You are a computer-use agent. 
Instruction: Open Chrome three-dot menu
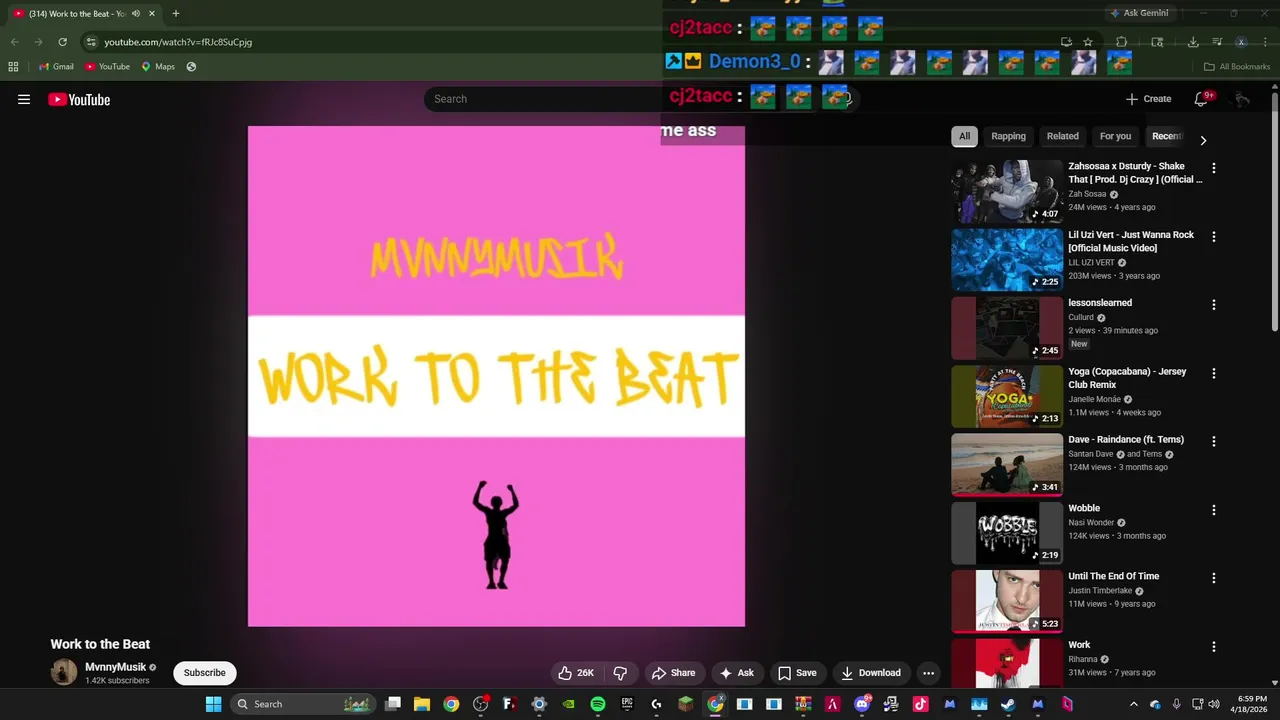pyautogui.click(x=1265, y=42)
